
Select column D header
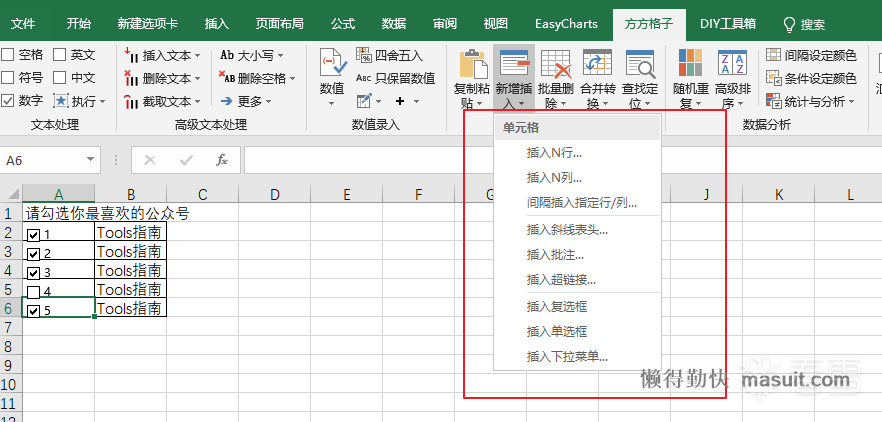[274, 195]
